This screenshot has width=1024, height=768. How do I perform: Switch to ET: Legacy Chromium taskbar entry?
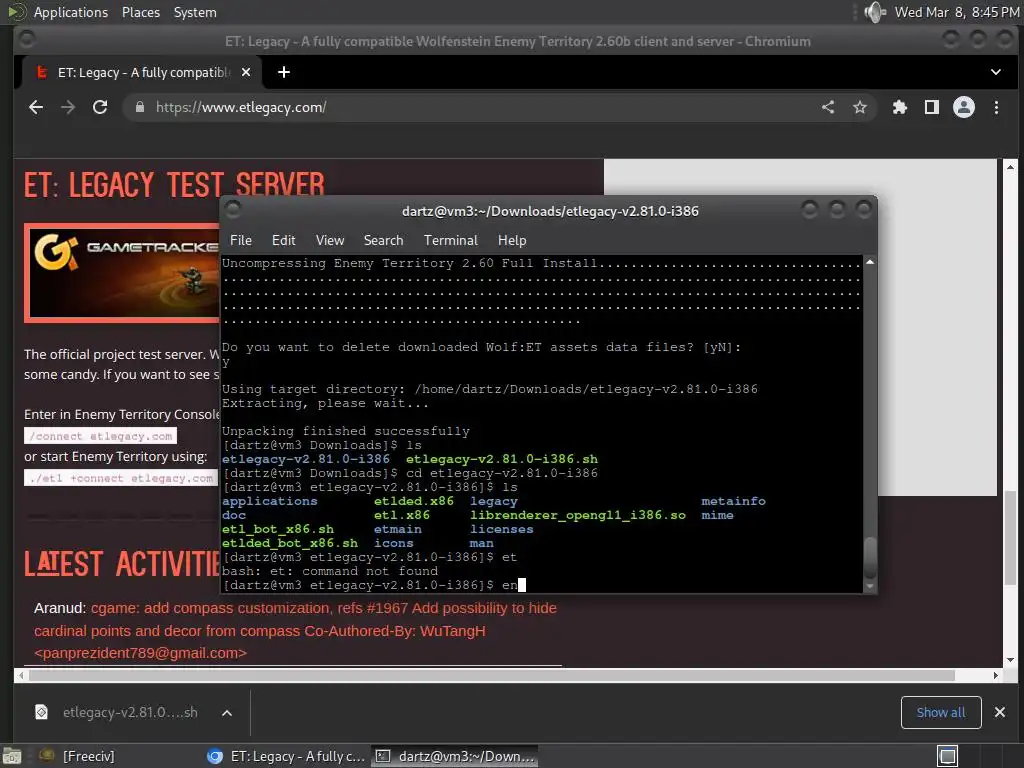click(x=286, y=756)
